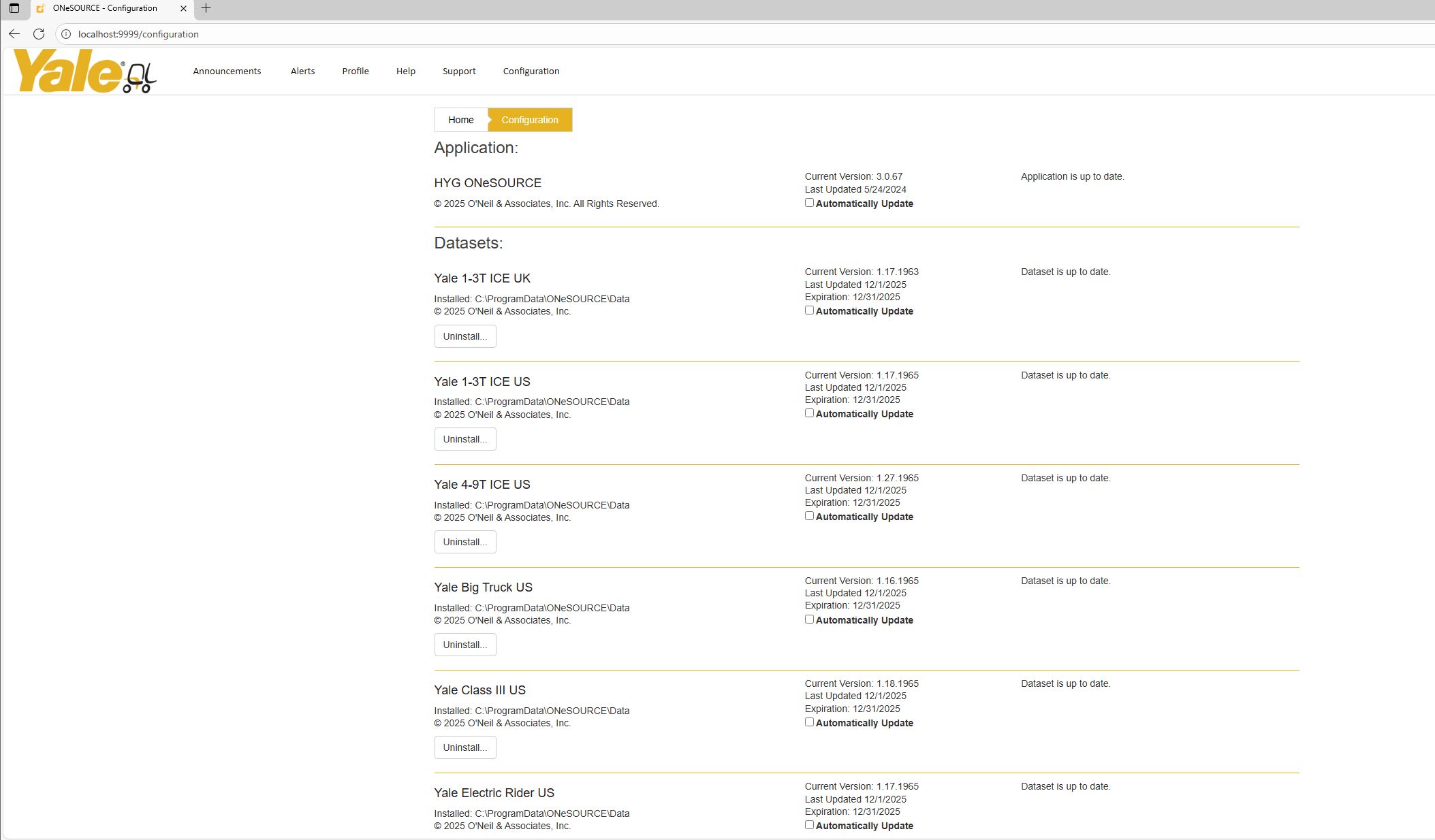
Task: Open the Support menu item
Action: 459,71
